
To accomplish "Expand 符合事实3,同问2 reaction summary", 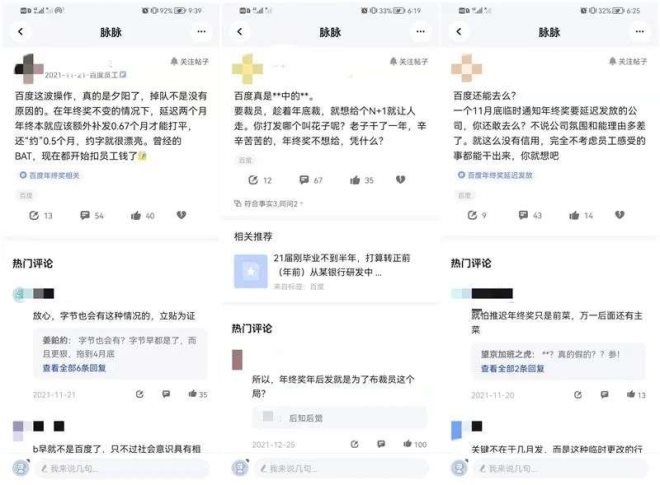I will click(x=268, y=204).
